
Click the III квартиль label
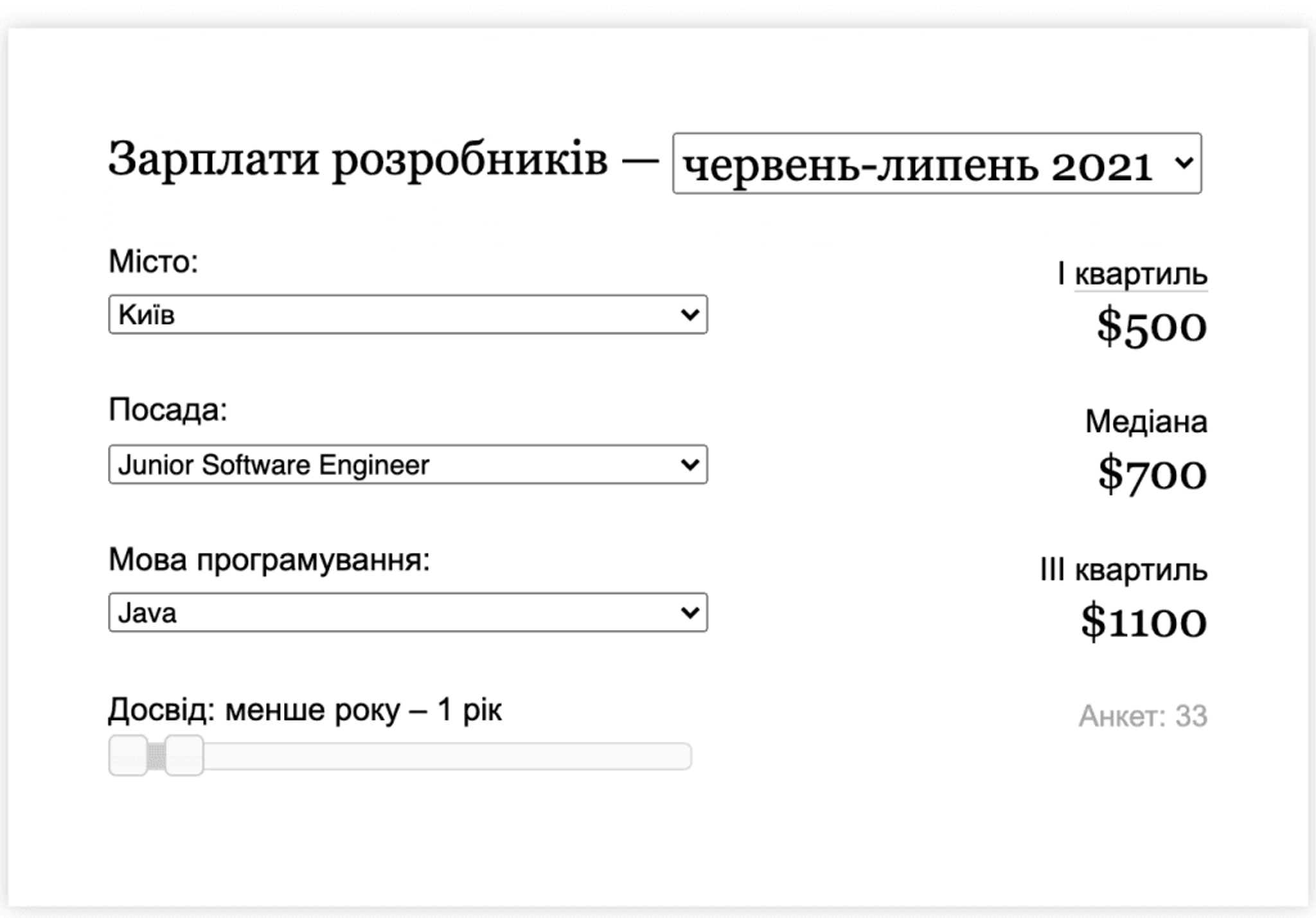[x=1123, y=570]
